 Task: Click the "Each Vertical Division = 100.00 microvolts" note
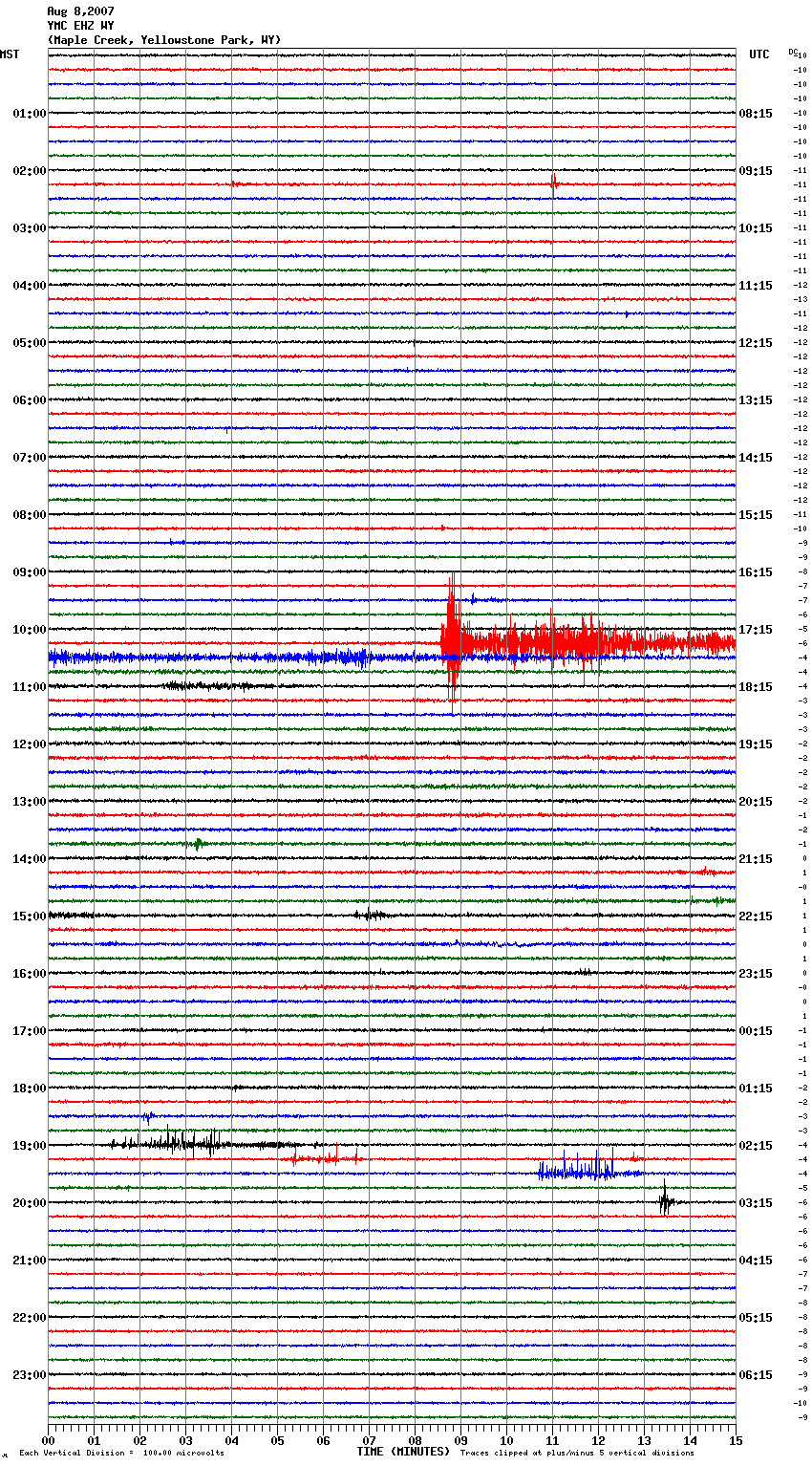click(121, 1453)
